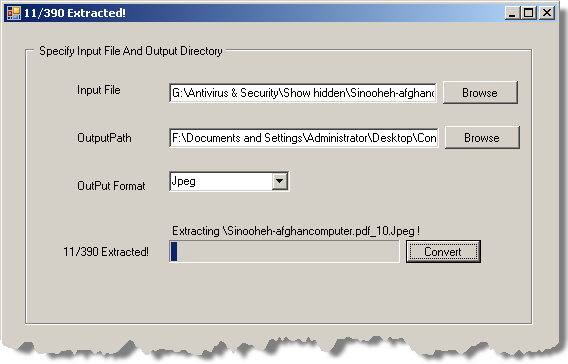Click 'Specify Input File And Output Directory' group title
This screenshot has width=568, height=364.
[x=131, y=51]
